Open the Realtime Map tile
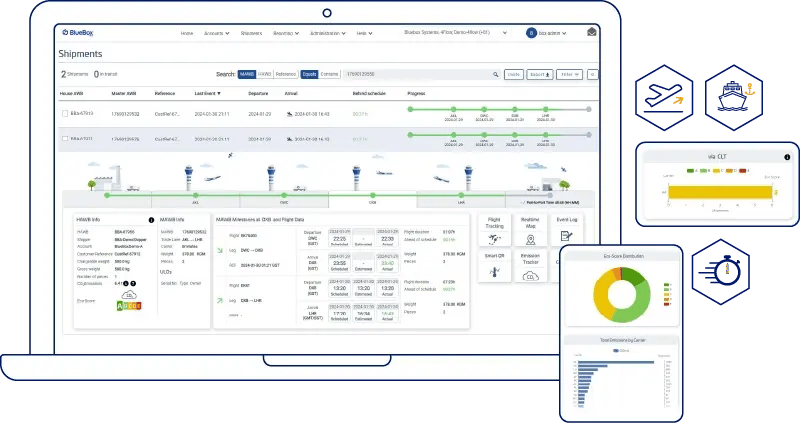This screenshot has height=423, width=800. 531,230
